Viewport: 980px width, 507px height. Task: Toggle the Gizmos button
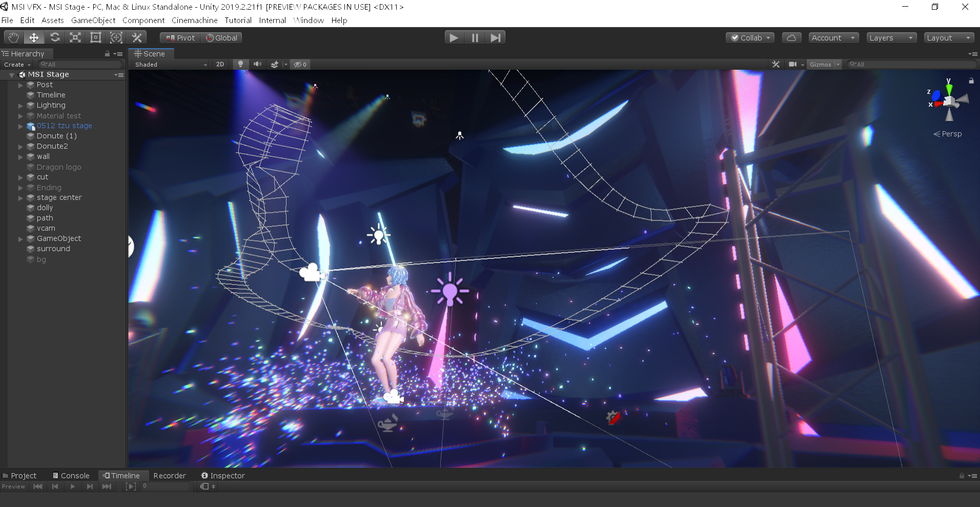(x=820, y=64)
